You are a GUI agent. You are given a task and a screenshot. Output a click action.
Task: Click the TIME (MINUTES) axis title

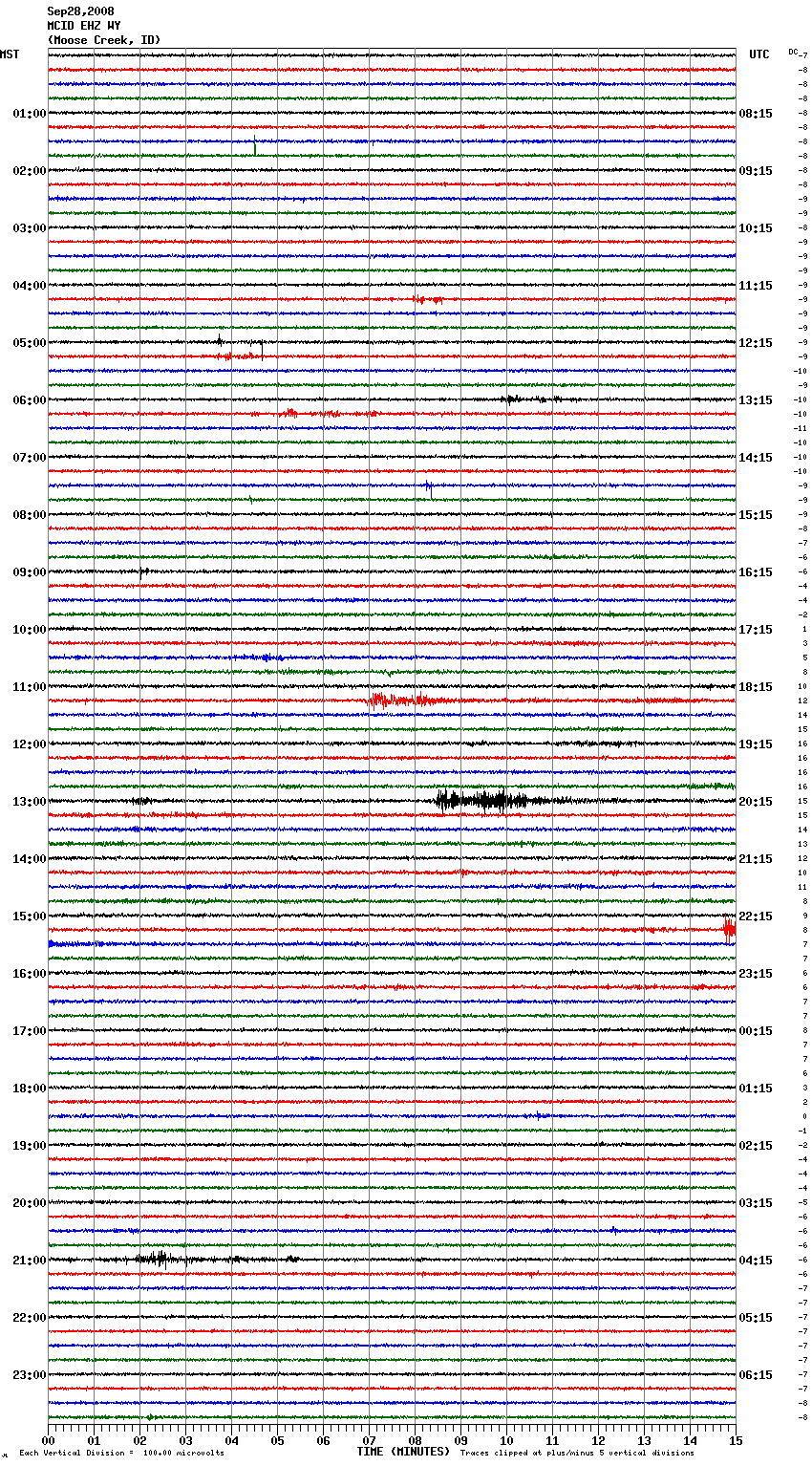(403, 1452)
